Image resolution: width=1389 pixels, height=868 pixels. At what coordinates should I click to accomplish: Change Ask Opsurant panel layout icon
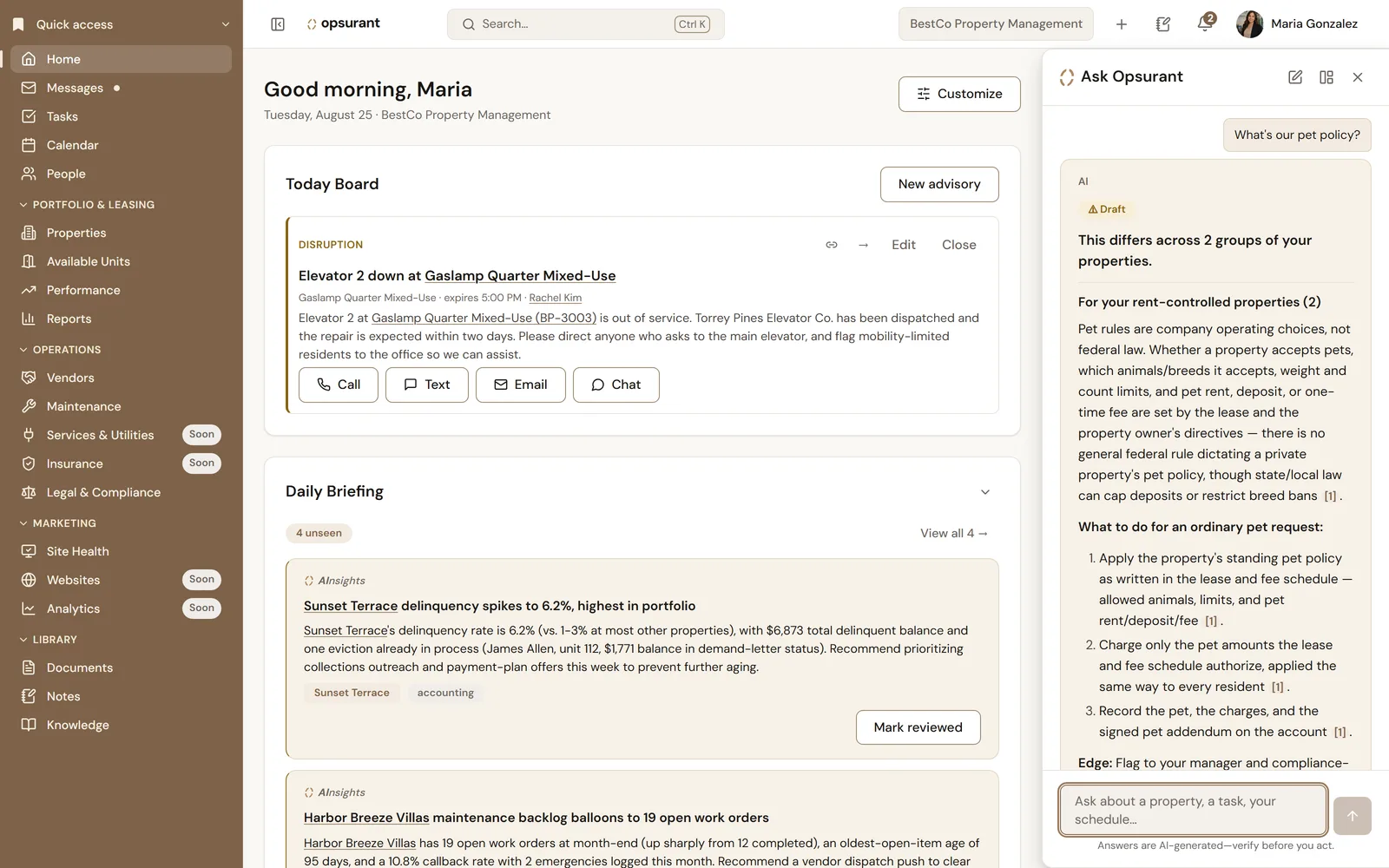(x=1326, y=77)
